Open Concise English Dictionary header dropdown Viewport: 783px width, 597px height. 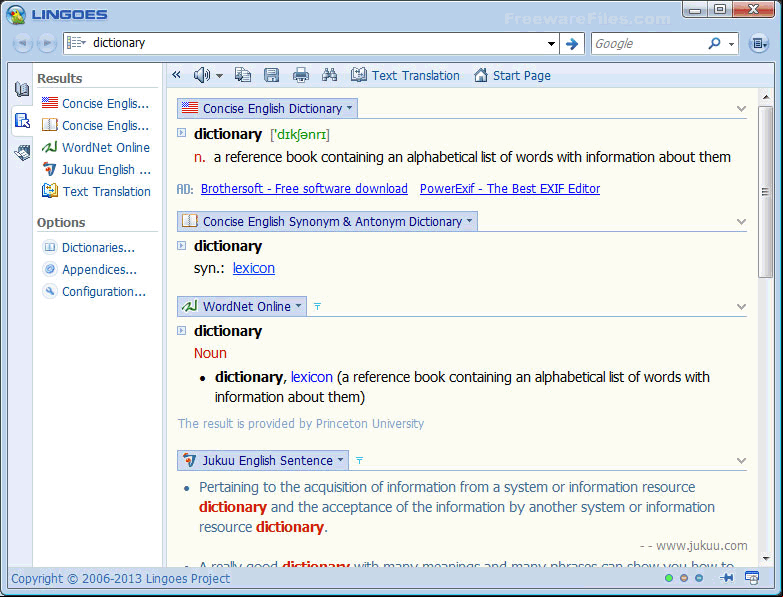pyautogui.click(x=350, y=108)
